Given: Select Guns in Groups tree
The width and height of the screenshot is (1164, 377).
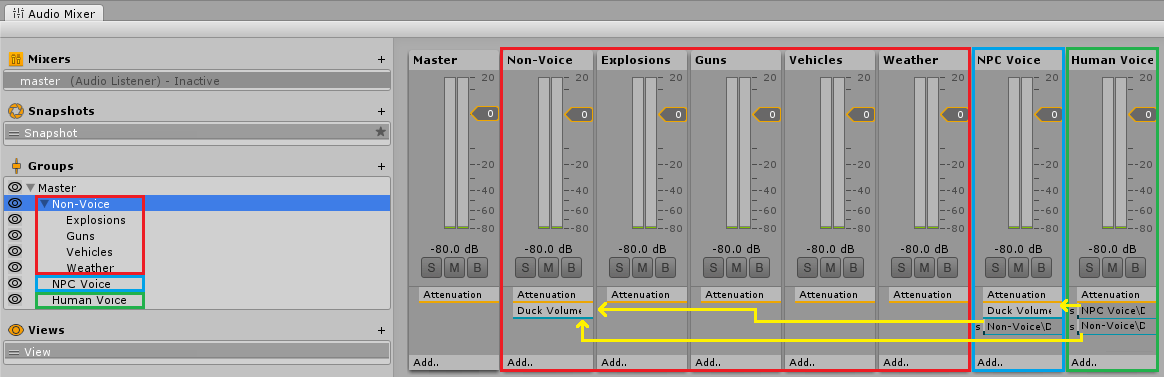Looking at the screenshot, I should 80,236.
